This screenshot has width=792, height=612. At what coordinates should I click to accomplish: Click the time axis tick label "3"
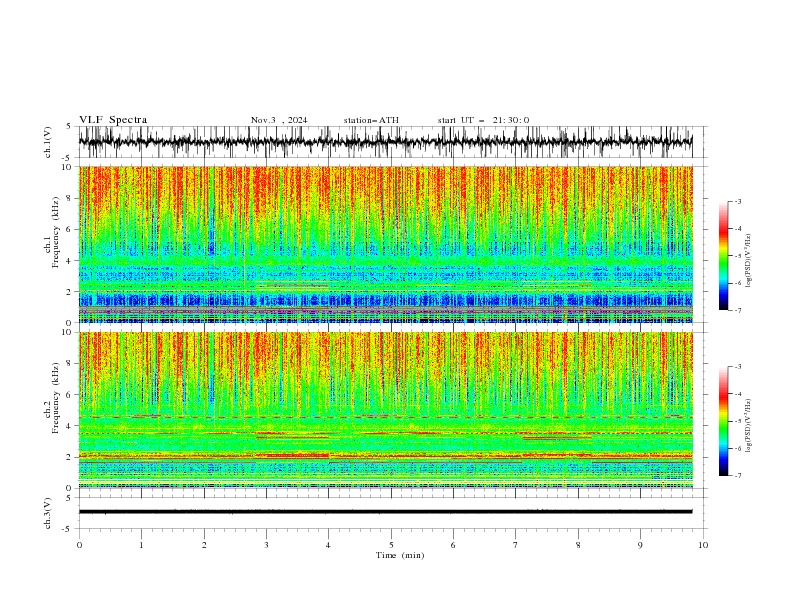(x=266, y=545)
